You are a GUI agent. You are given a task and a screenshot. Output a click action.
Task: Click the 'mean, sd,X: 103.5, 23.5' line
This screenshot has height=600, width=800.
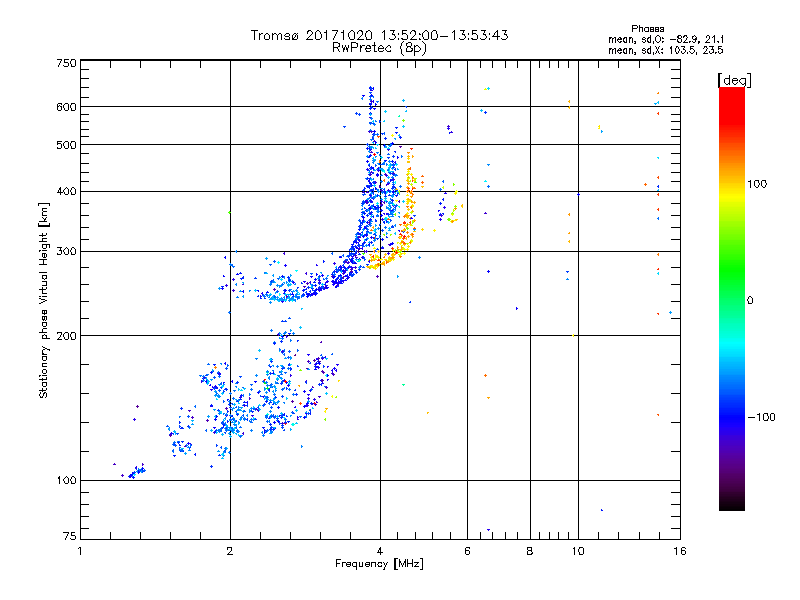tap(665, 50)
